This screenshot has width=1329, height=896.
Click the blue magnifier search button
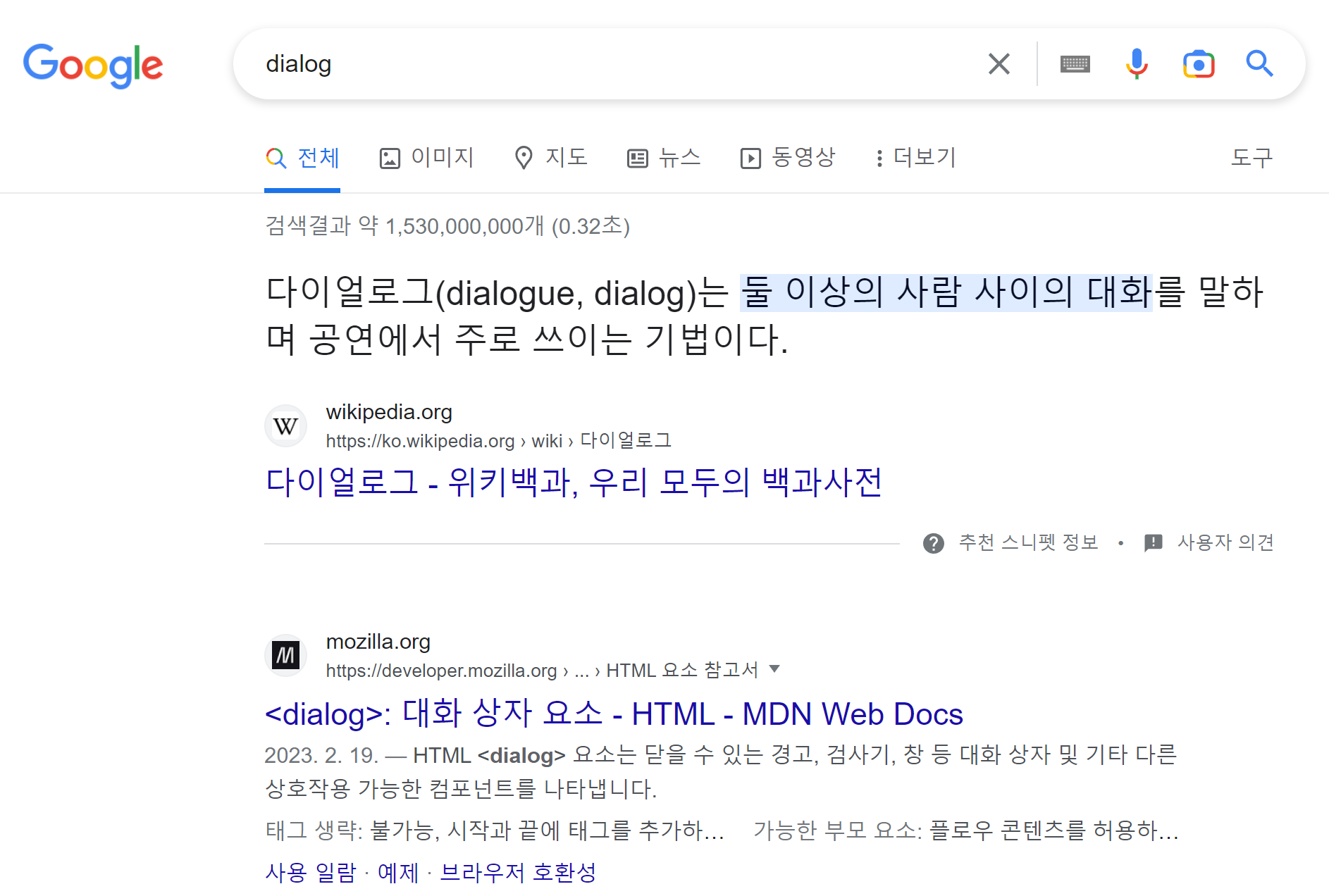click(x=1259, y=64)
